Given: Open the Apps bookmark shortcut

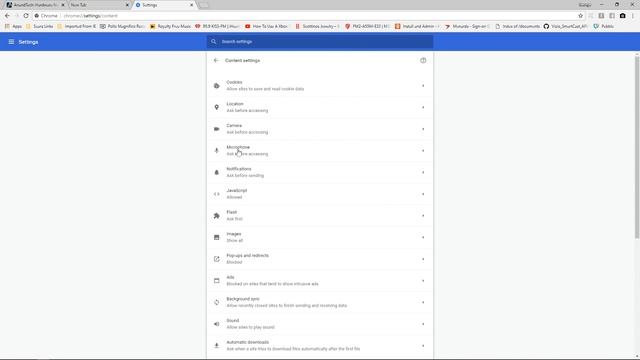Looking at the screenshot, I should (13, 26).
